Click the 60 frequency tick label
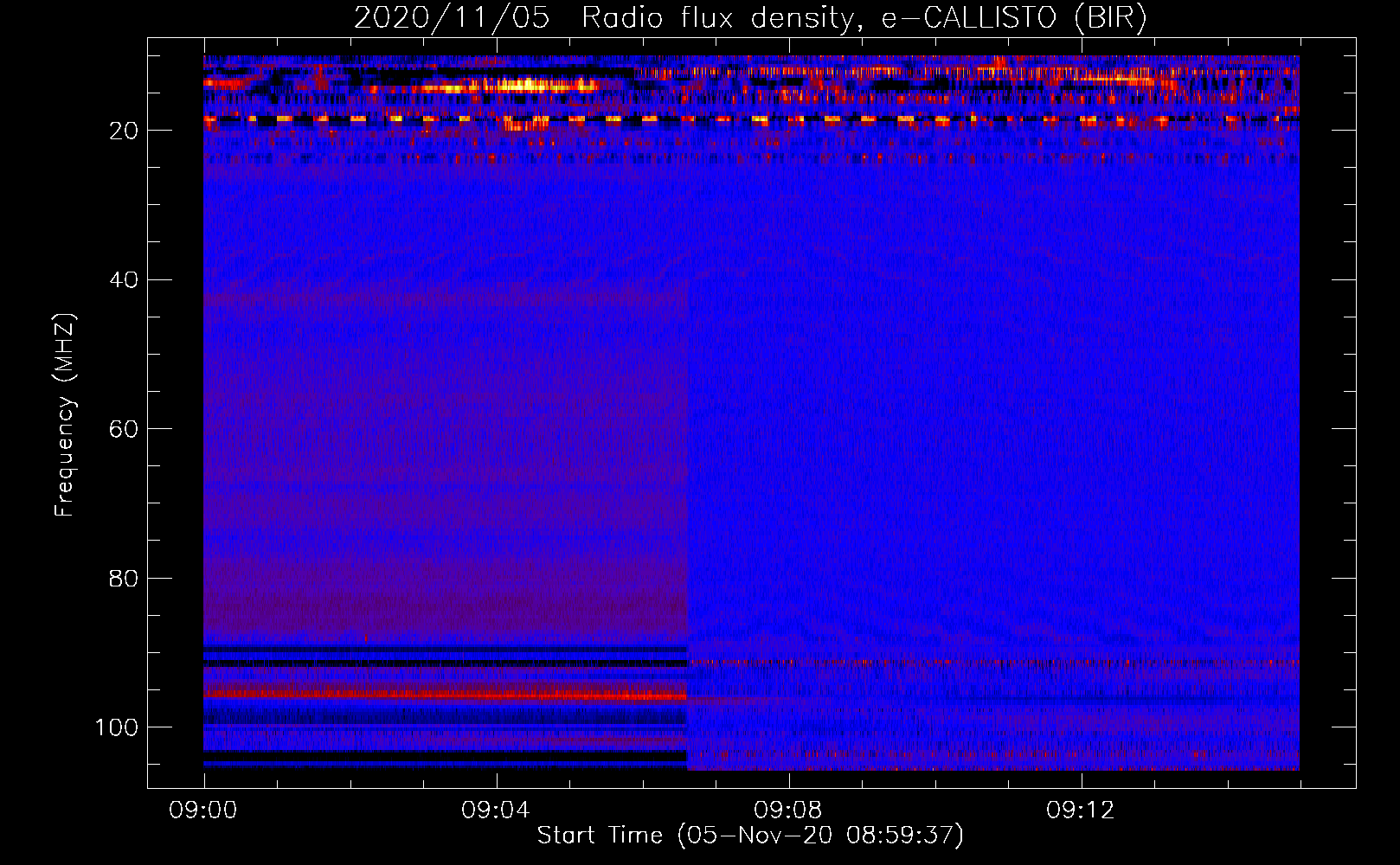The image size is (1400, 865). [124, 429]
